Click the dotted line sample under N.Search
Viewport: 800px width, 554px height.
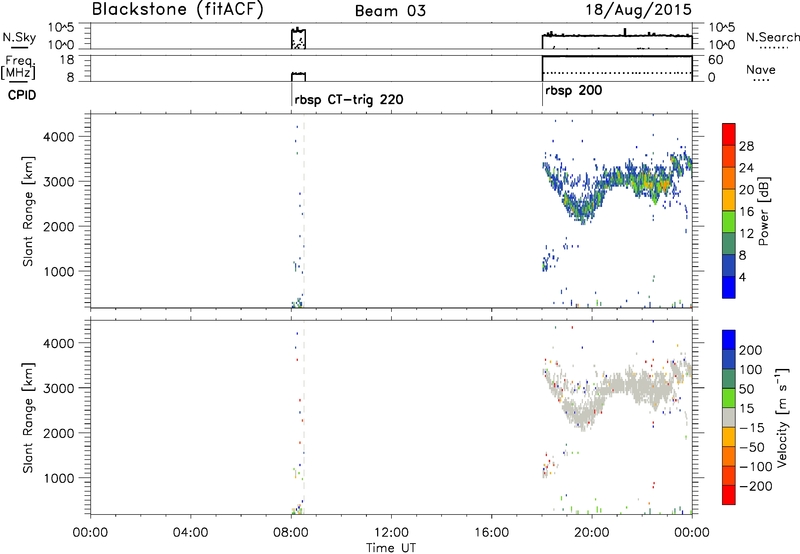(773, 48)
